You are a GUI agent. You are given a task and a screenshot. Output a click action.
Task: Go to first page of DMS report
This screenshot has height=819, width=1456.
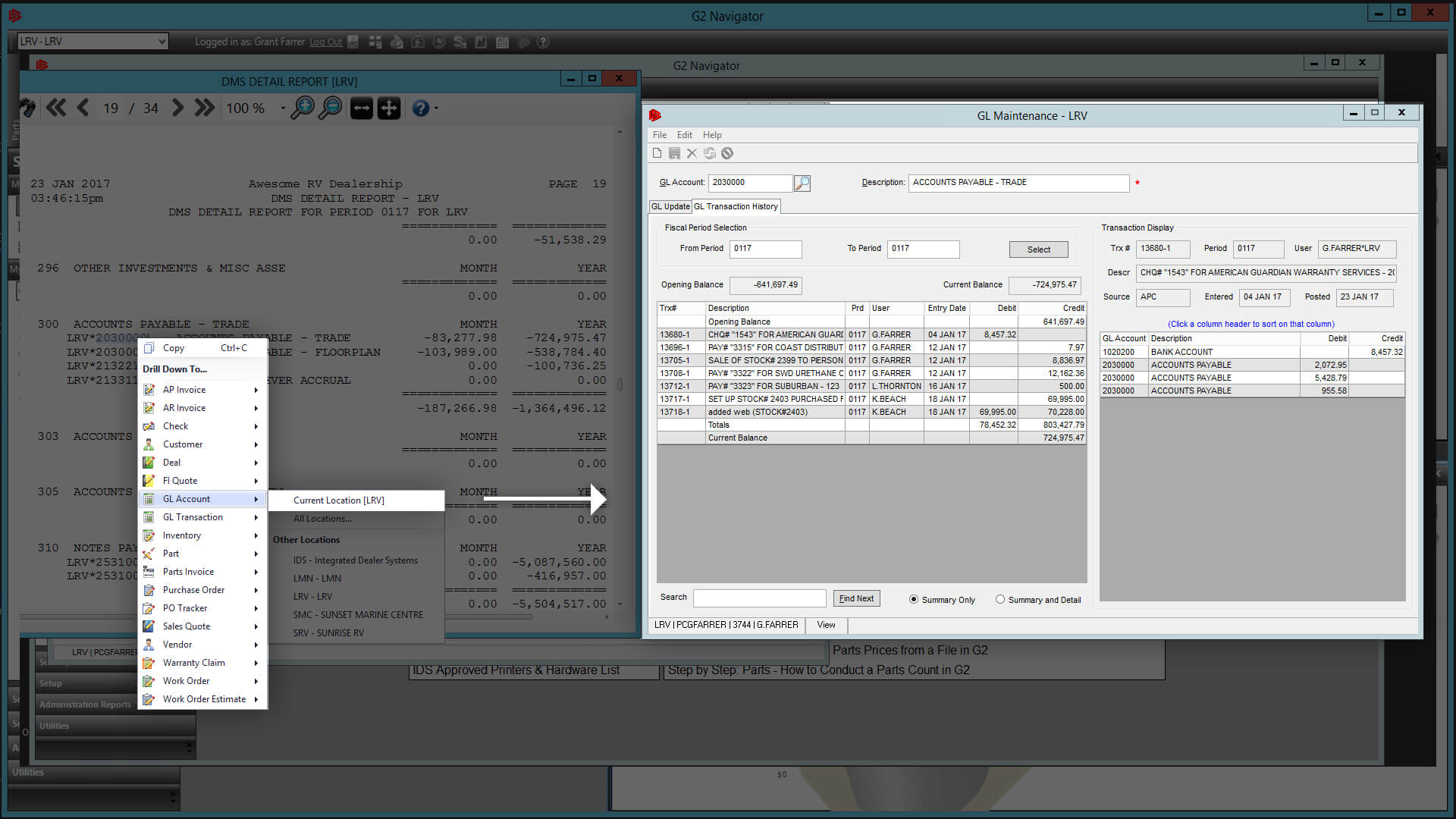(x=56, y=108)
